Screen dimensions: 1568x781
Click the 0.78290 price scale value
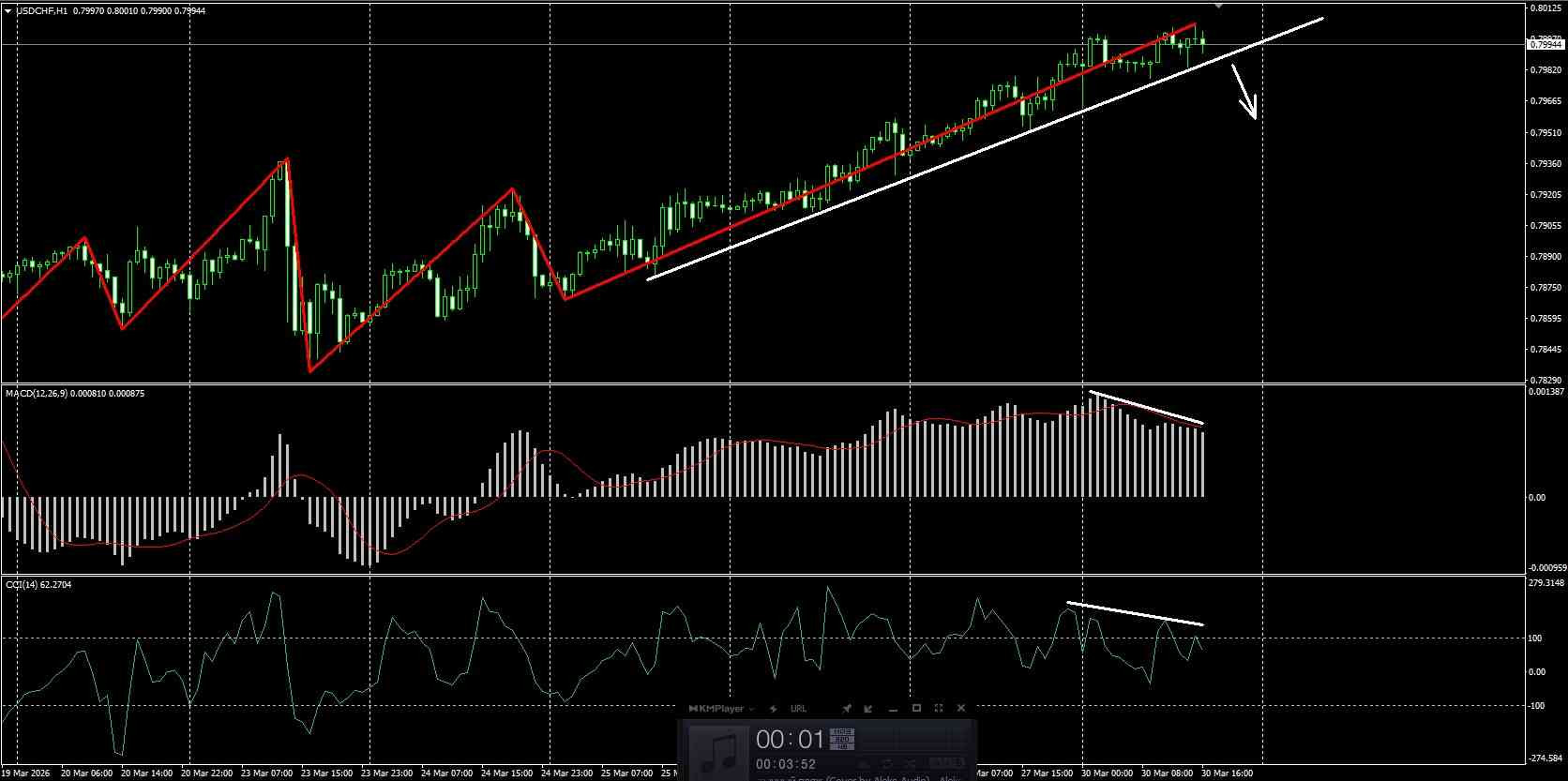coord(1544,380)
